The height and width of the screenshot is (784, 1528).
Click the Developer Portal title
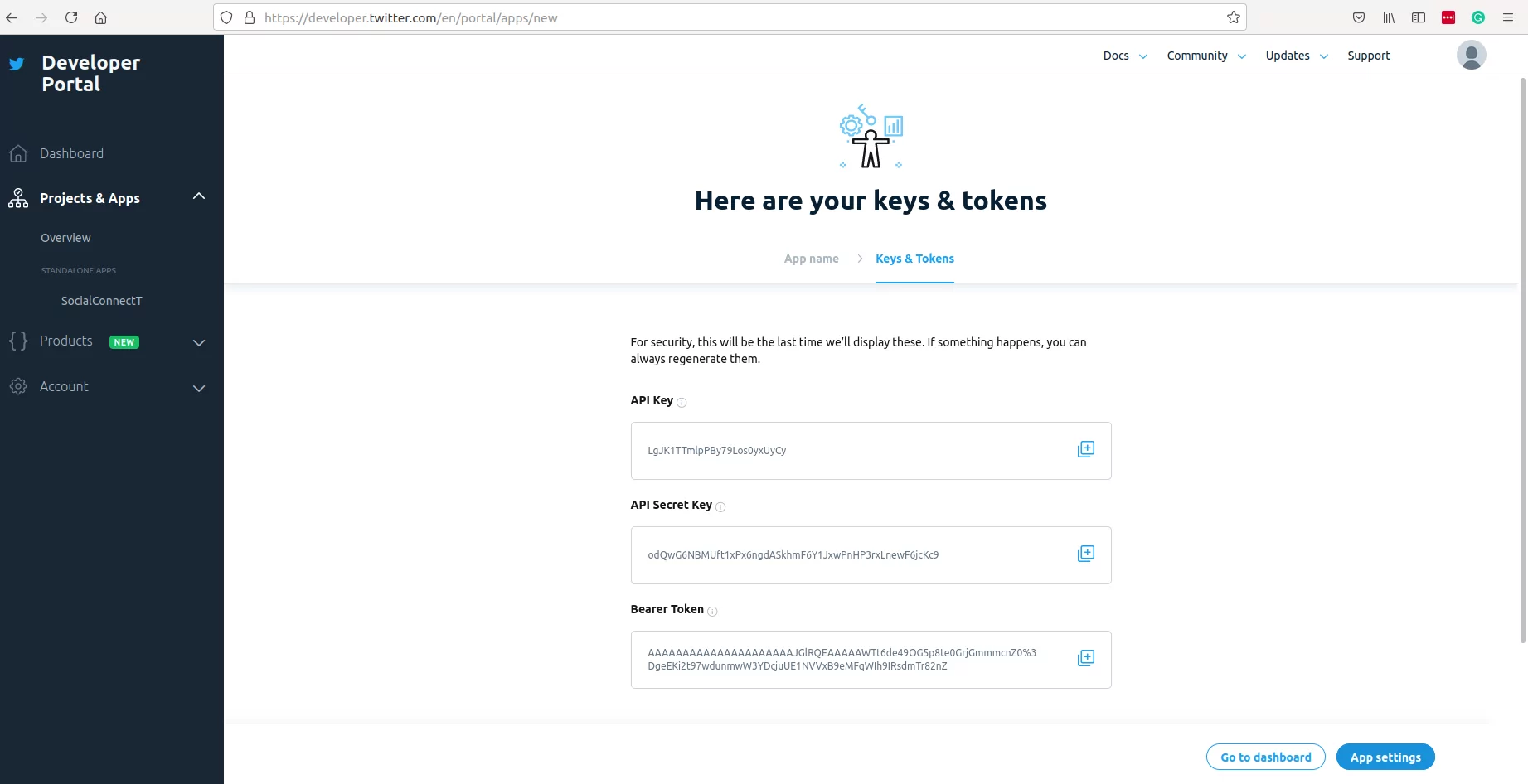coord(90,73)
